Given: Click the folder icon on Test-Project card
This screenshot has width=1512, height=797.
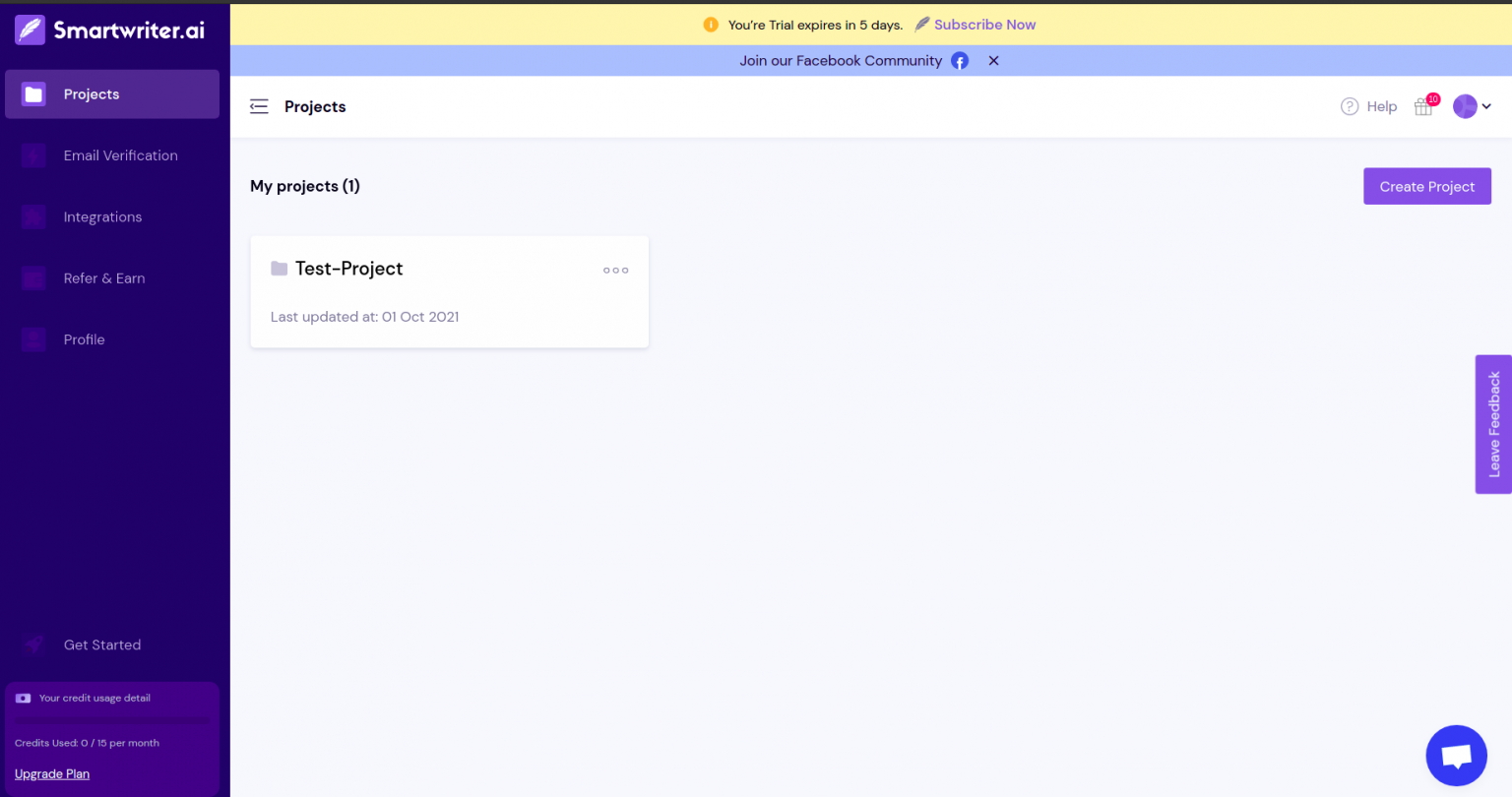Looking at the screenshot, I should (280, 268).
